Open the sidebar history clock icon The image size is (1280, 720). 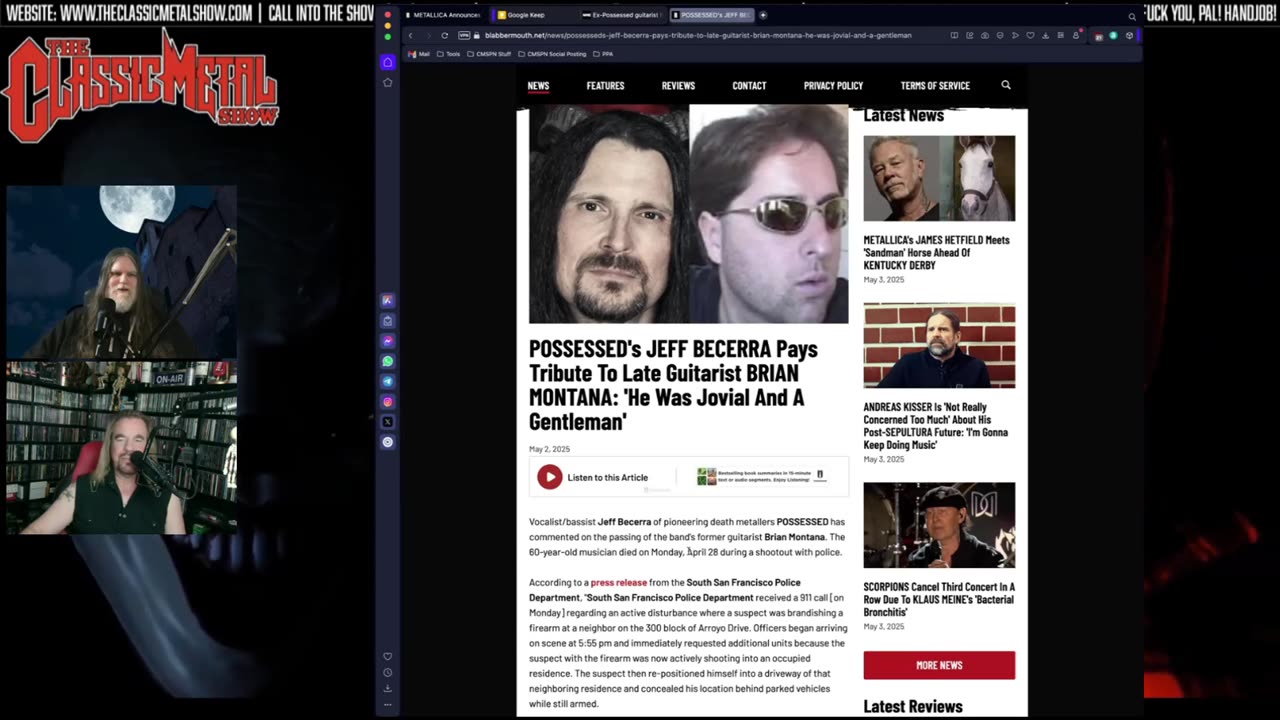388,673
